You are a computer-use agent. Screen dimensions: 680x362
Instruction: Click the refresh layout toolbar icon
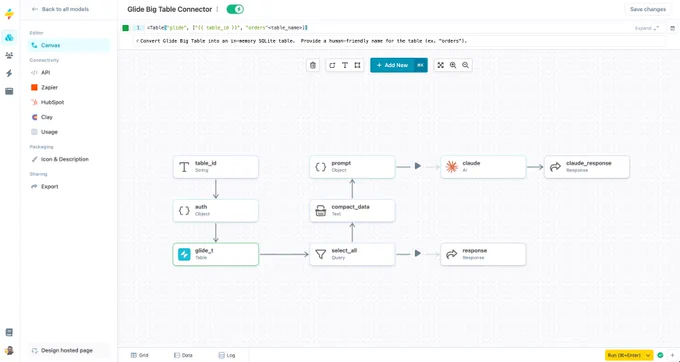[x=332, y=65]
